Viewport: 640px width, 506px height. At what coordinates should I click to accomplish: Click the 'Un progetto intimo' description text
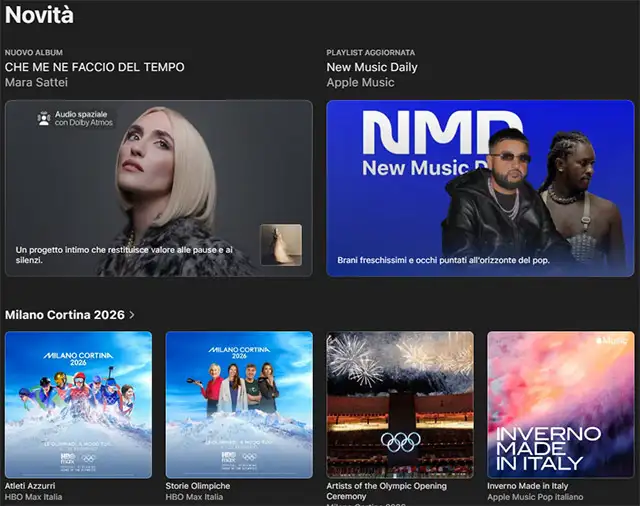tap(124, 255)
